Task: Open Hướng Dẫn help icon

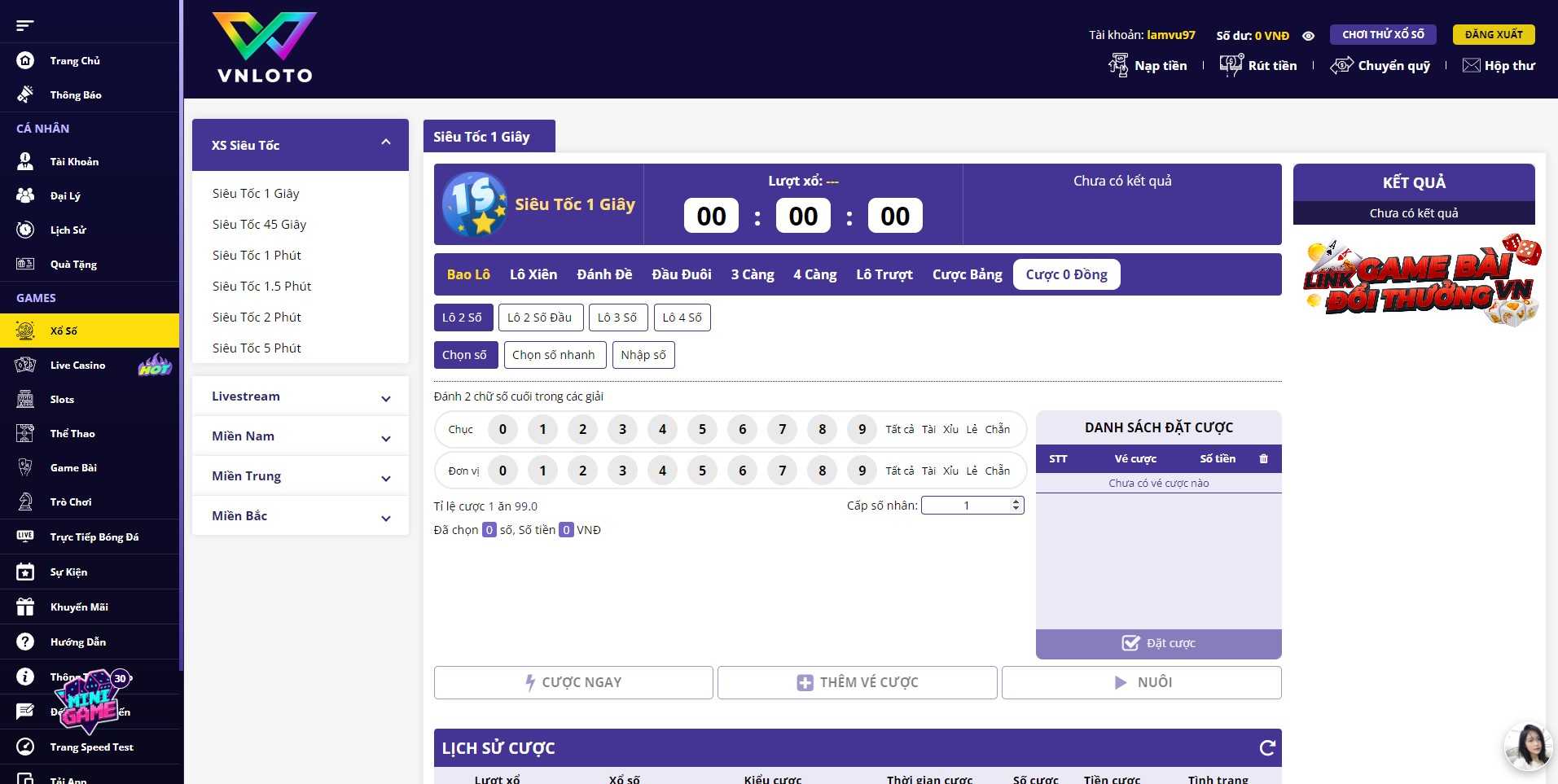Action: coord(25,642)
